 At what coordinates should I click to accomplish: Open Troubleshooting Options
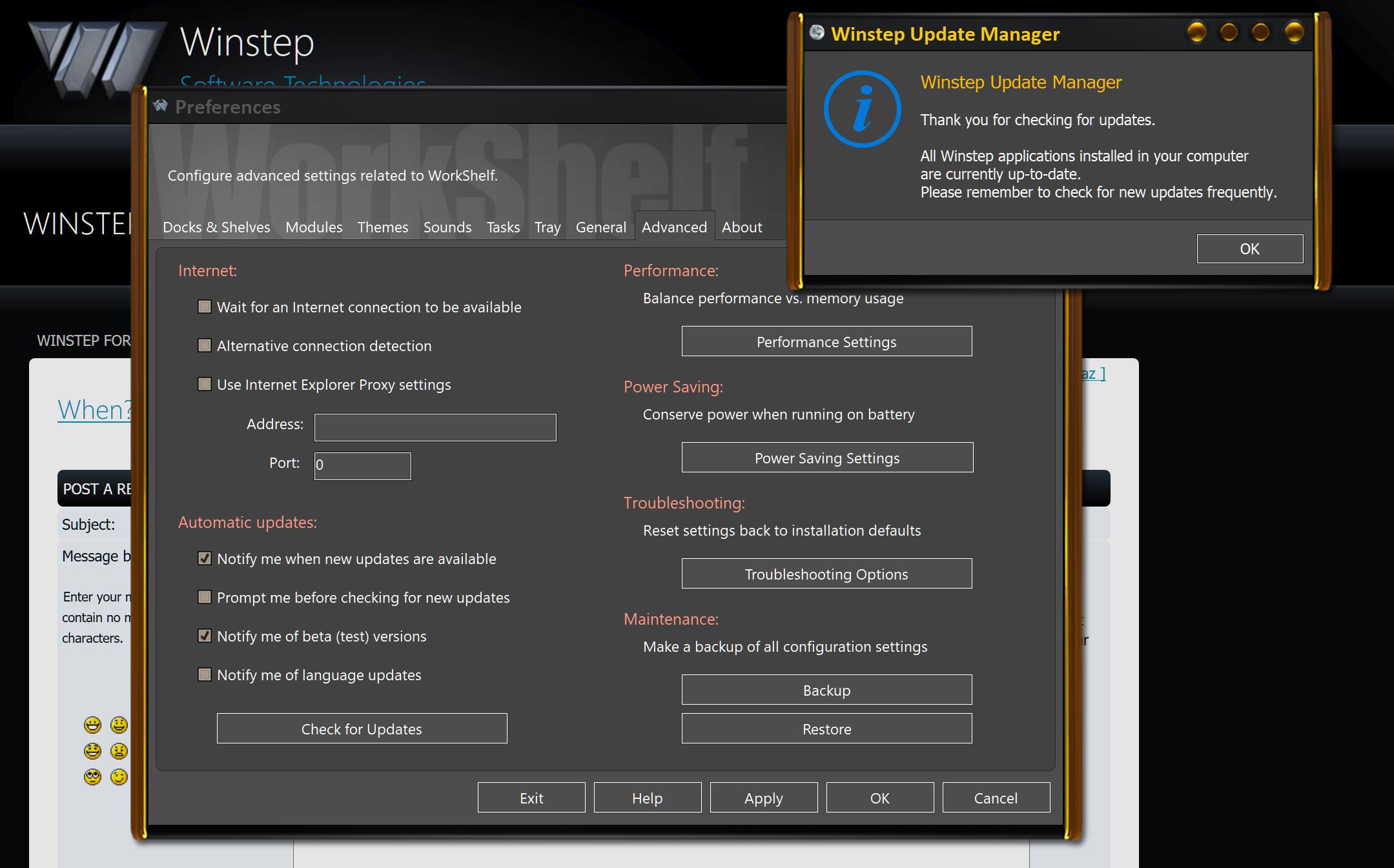[x=826, y=574]
